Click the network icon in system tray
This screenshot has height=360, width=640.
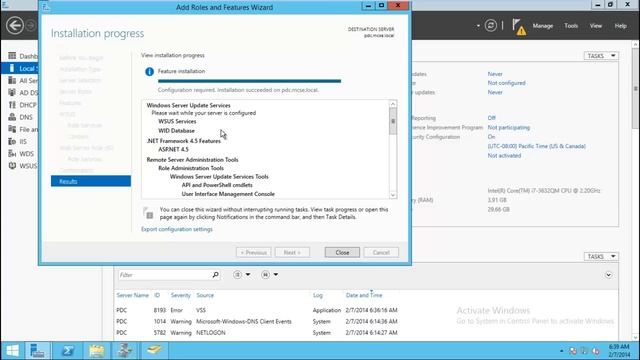click(584, 351)
